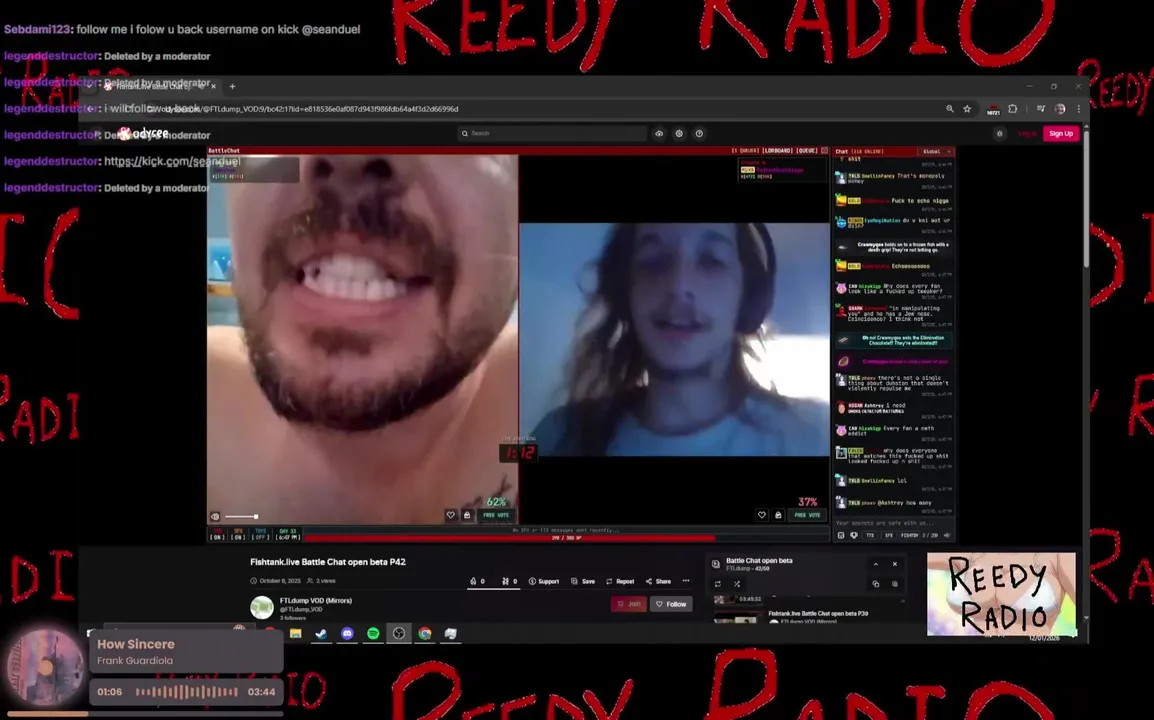Open playlist item Battle Chat open beta P39
The width and height of the screenshot is (1154, 720).
818,613
